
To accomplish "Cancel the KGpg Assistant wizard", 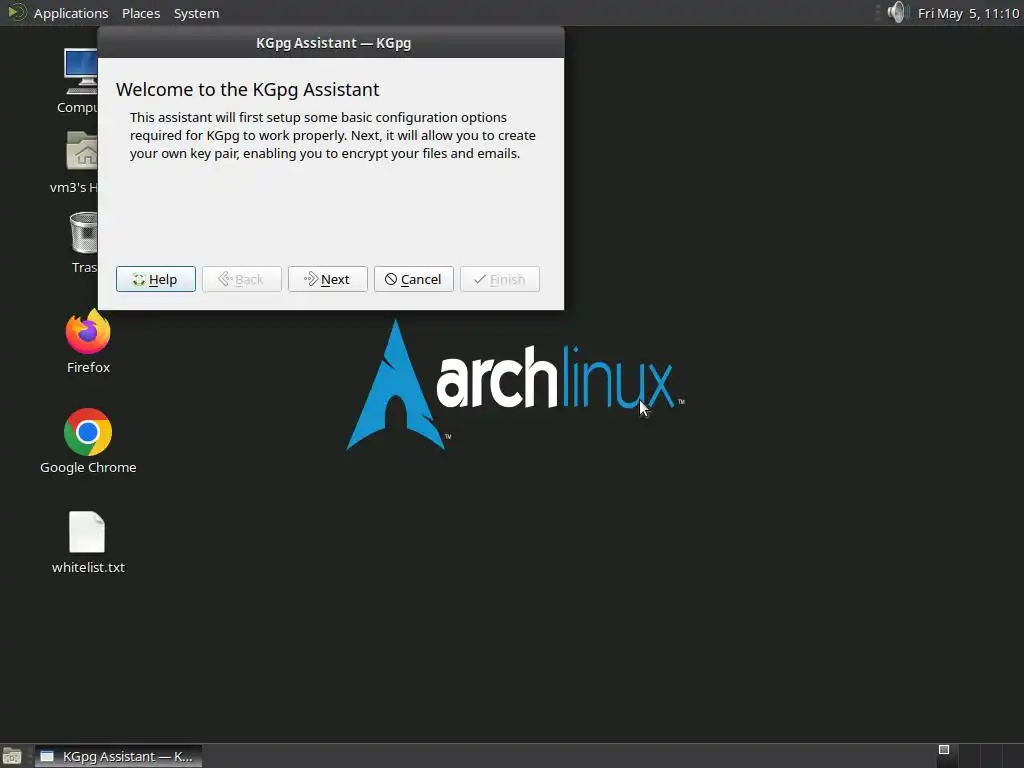I will 413,279.
